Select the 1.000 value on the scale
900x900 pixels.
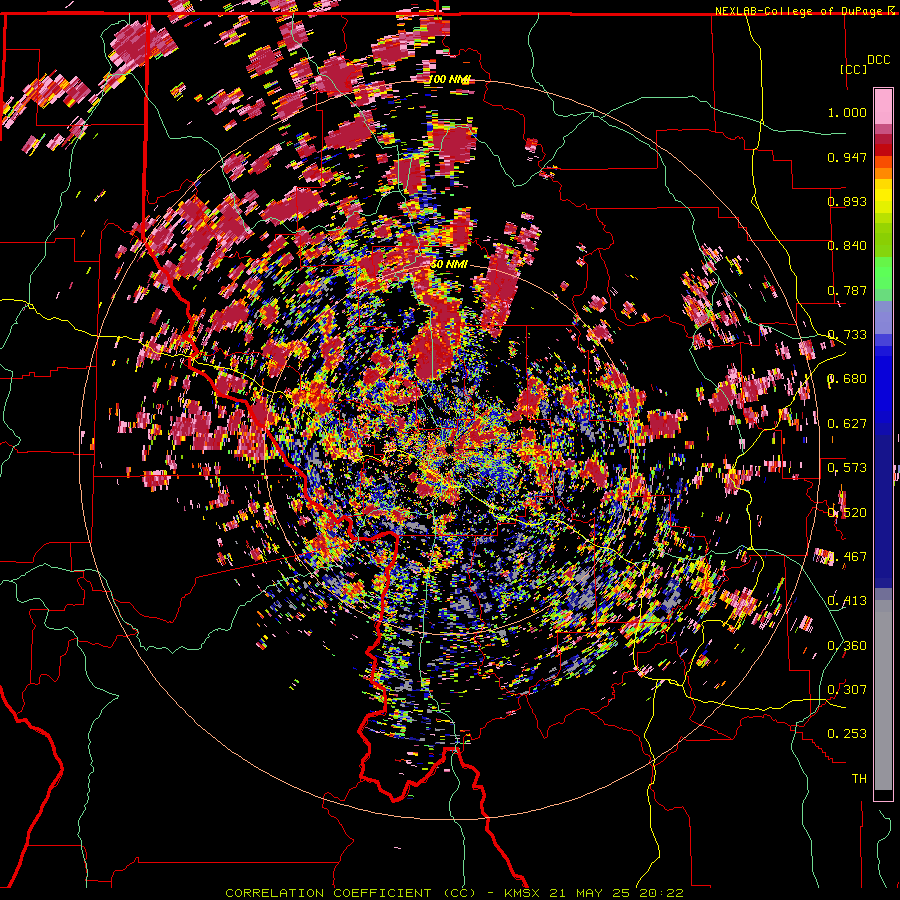point(847,112)
